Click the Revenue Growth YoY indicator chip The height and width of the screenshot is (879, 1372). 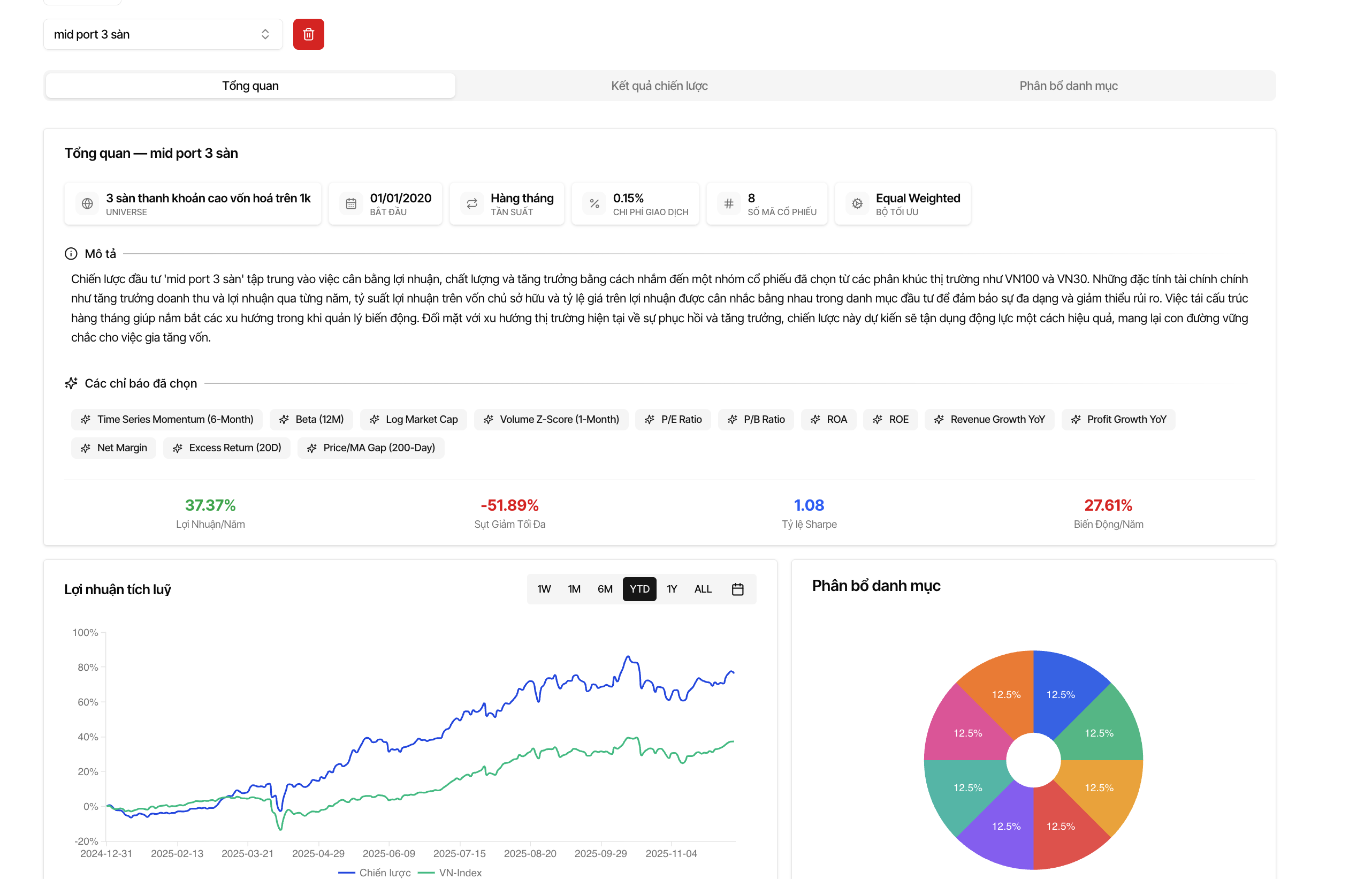(x=989, y=420)
